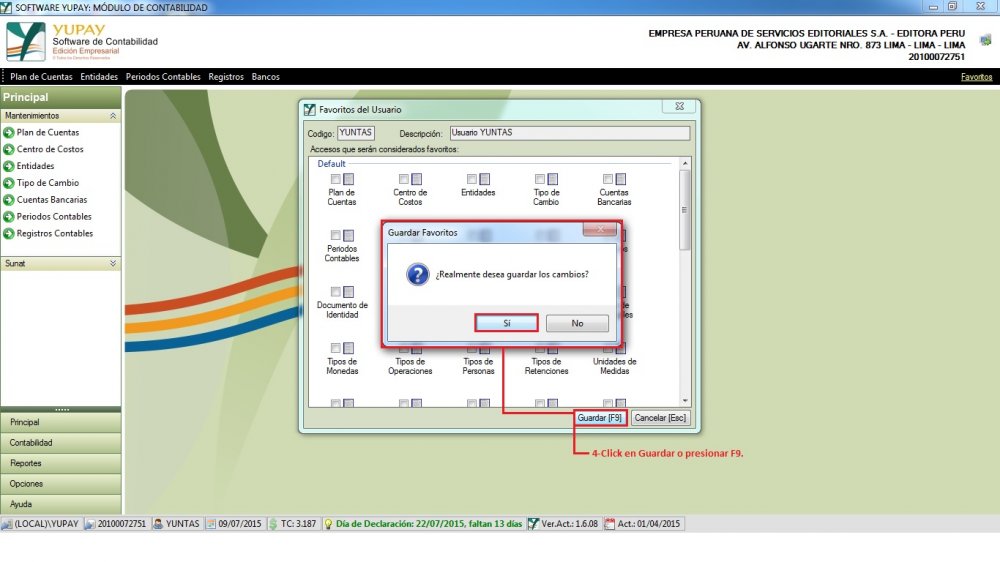The image size is (1000, 562).
Task: Check the Documento de Identidad favorite checkbox
Action: [x=335, y=292]
